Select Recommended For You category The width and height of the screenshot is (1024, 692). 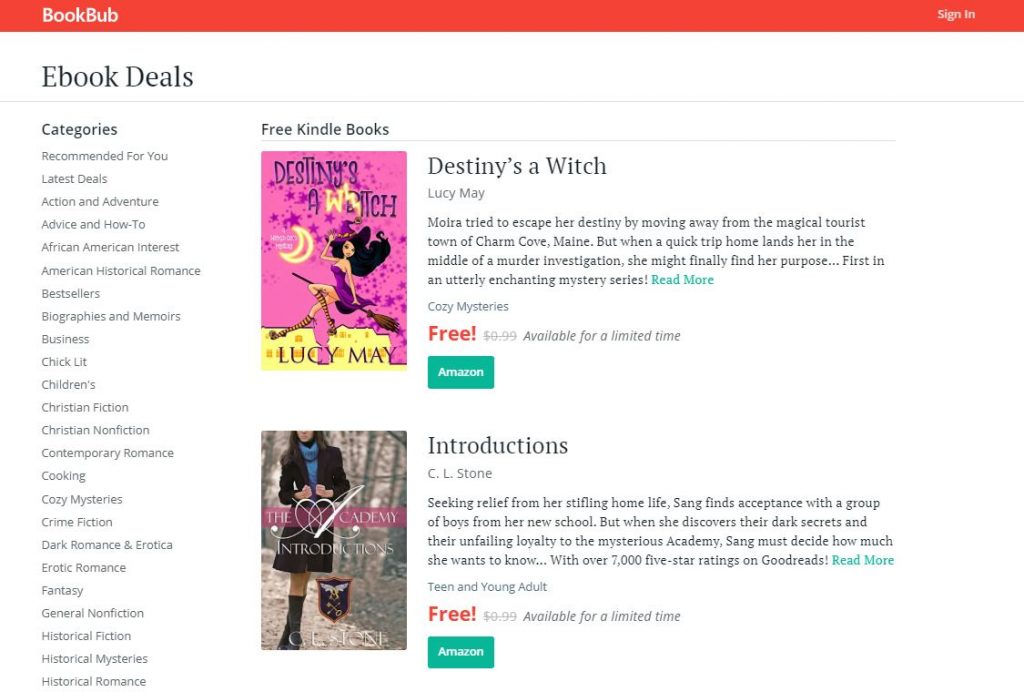(x=104, y=156)
